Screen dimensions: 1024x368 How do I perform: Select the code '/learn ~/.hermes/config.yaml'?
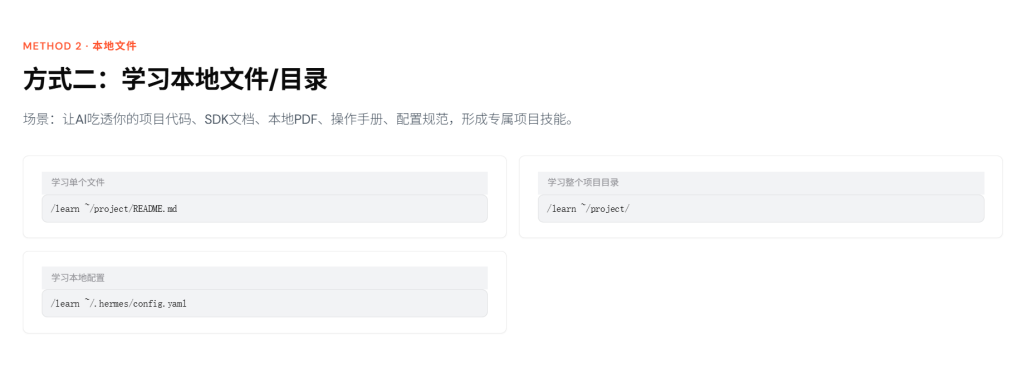click(x=118, y=303)
